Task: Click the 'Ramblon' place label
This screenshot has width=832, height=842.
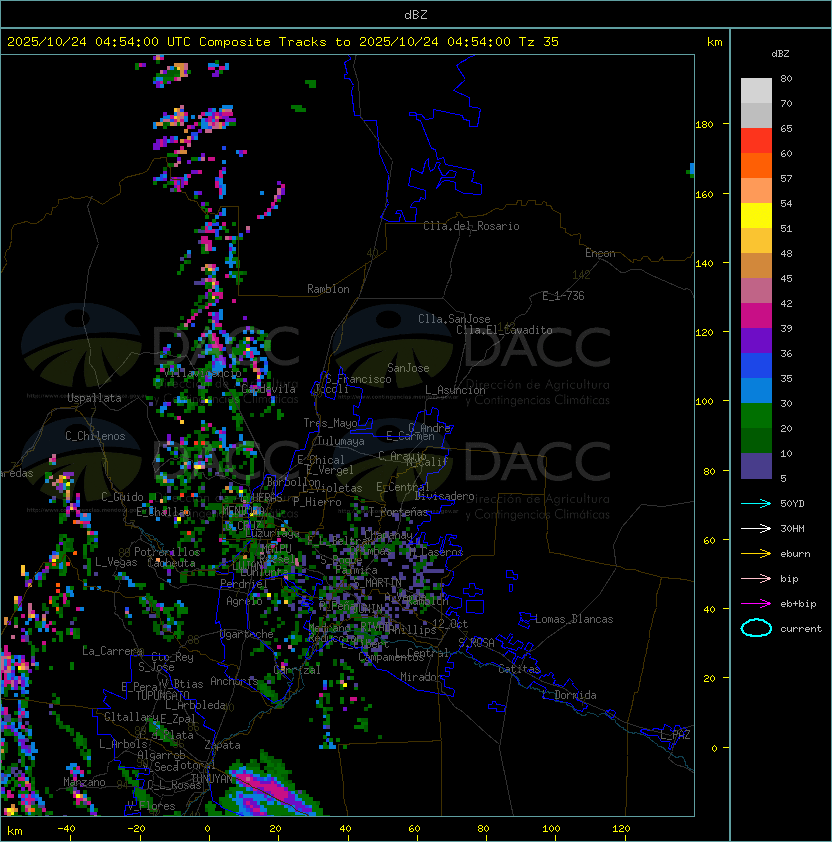Action: click(x=328, y=289)
